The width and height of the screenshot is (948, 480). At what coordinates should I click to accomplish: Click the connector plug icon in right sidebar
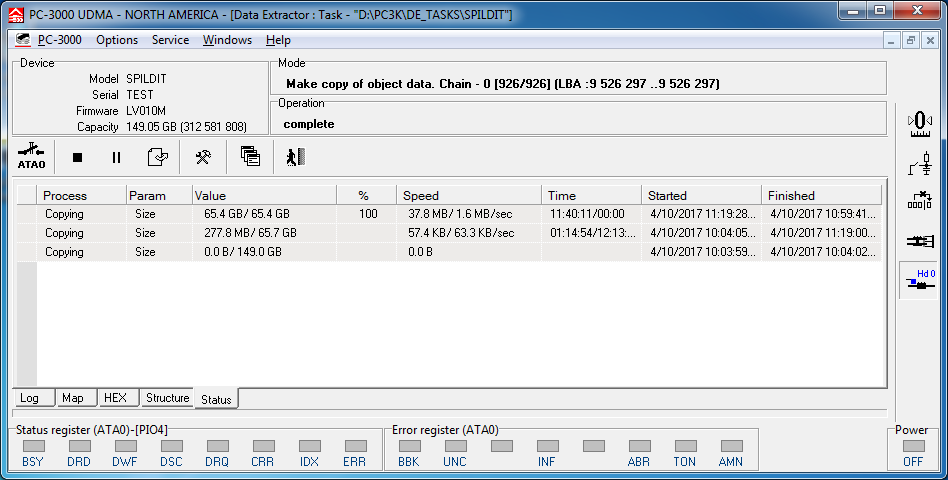point(920,241)
